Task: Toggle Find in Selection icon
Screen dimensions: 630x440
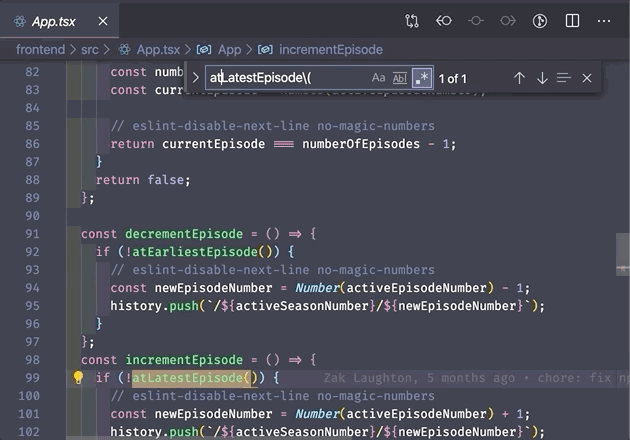Action: click(x=564, y=78)
